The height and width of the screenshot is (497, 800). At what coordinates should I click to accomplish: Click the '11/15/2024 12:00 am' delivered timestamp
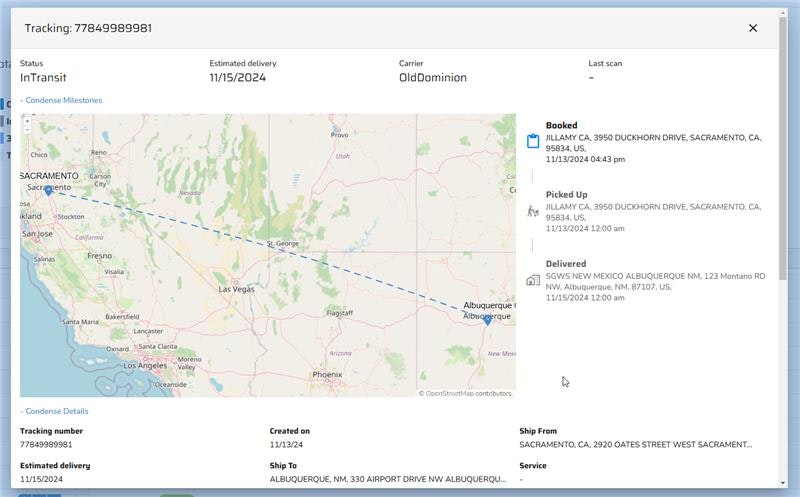(x=585, y=298)
